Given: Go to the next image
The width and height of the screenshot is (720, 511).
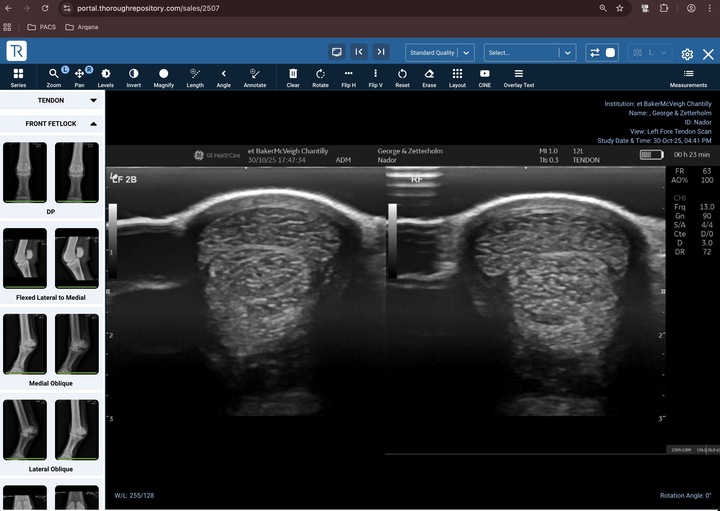Looking at the screenshot, I should [x=381, y=52].
